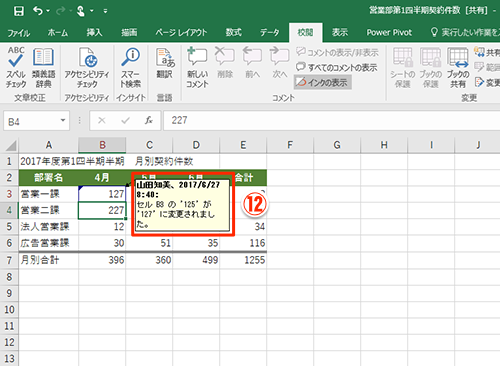
Task: Switch to the ホーム tab
Action: tap(58, 33)
